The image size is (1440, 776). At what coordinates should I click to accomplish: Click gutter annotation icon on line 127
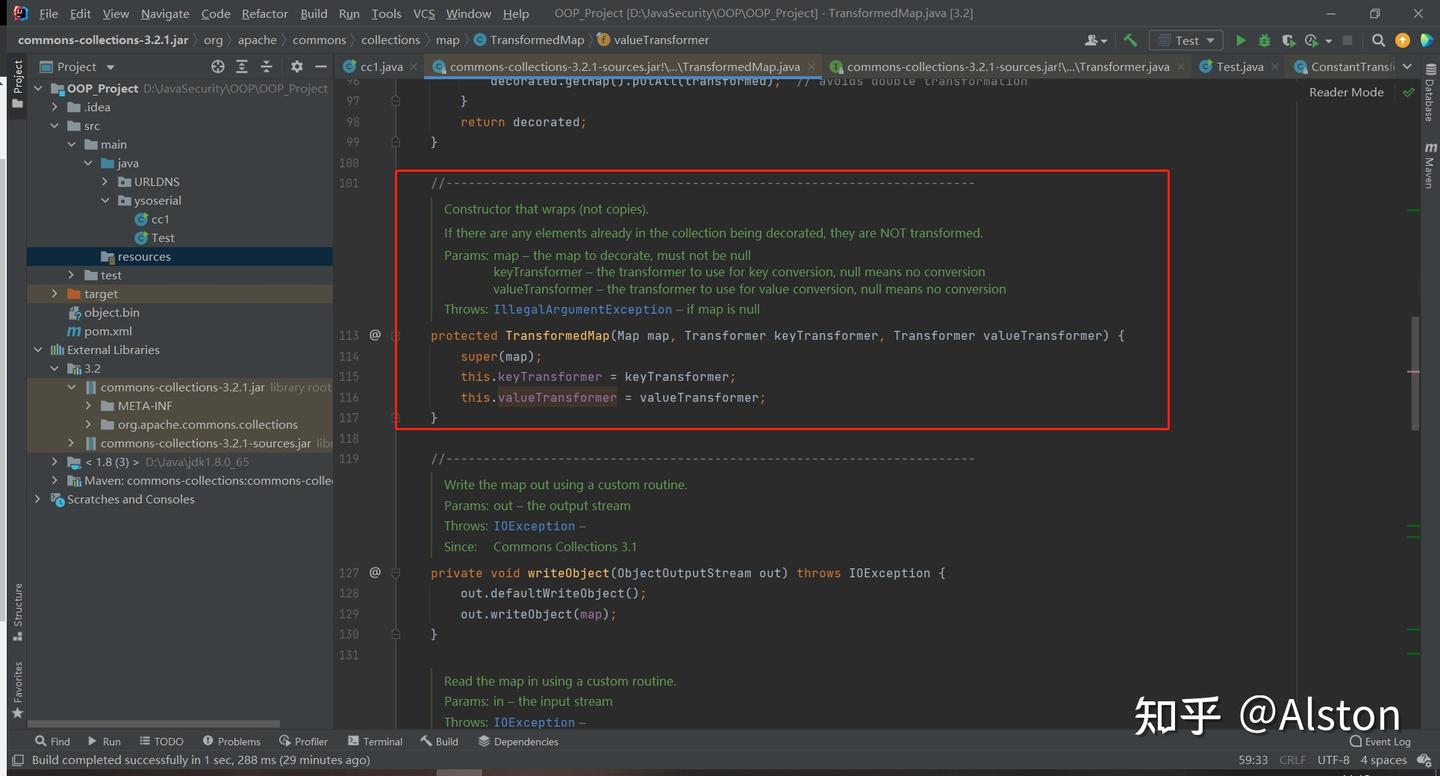click(x=375, y=572)
